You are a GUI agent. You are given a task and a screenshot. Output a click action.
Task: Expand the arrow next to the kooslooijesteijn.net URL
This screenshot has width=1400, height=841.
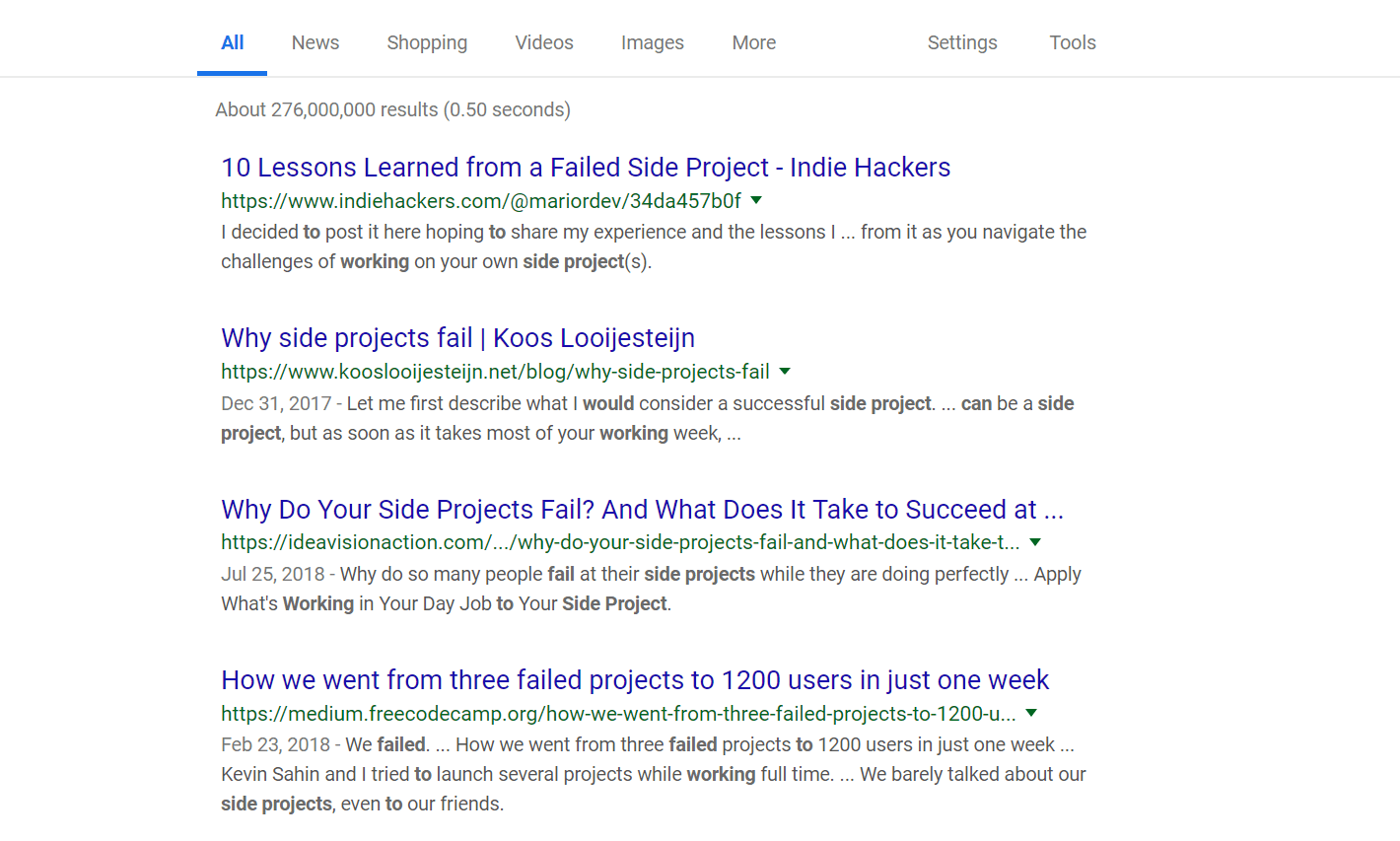[785, 372]
